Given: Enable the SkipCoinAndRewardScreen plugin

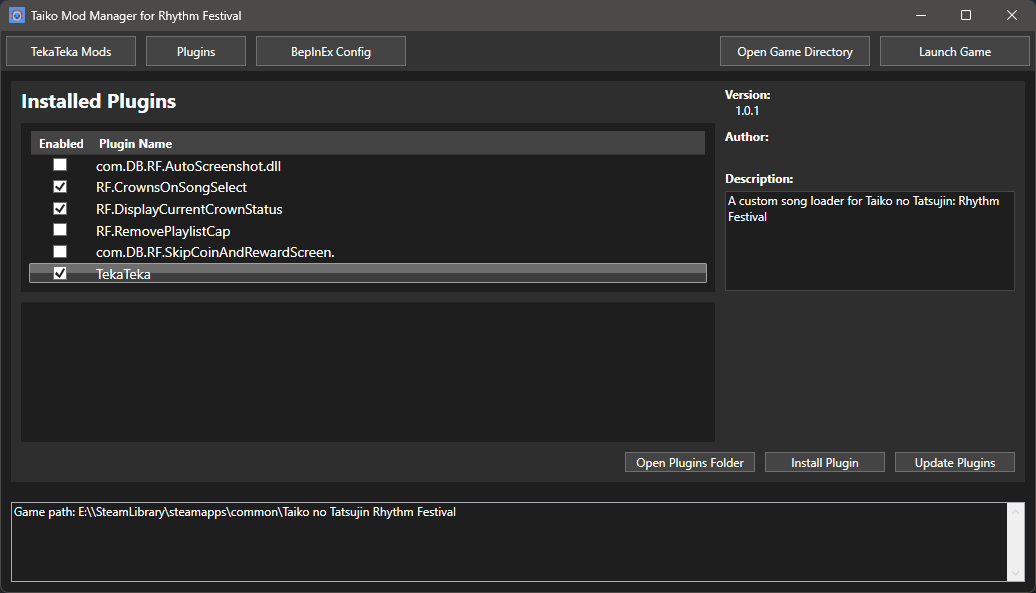Looking at the screenshot, I should click(59, 251).
